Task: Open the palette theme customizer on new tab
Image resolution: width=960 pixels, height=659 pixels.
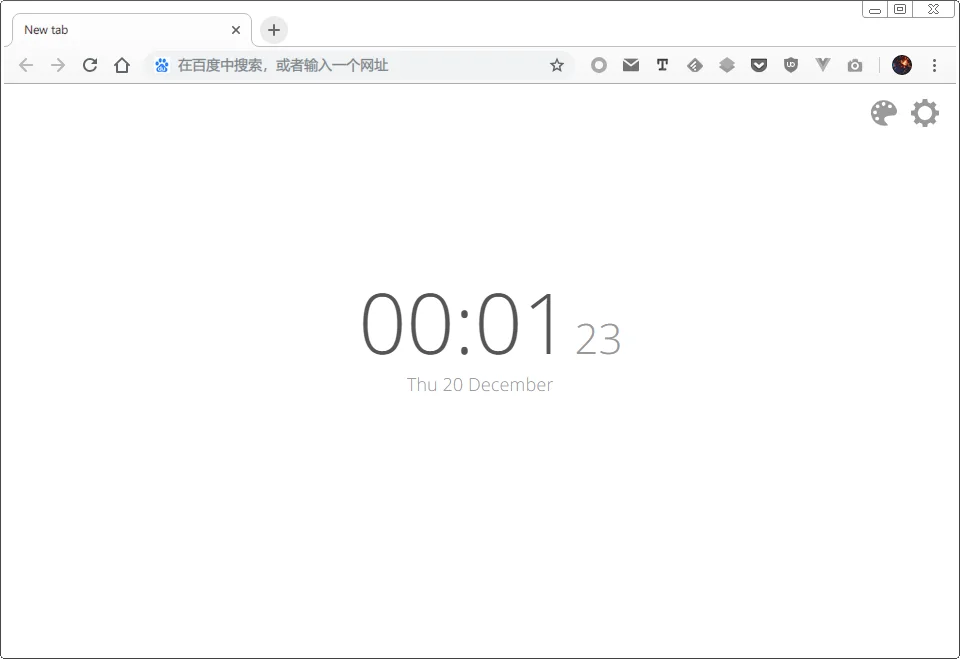Action: tap(883, 113)
